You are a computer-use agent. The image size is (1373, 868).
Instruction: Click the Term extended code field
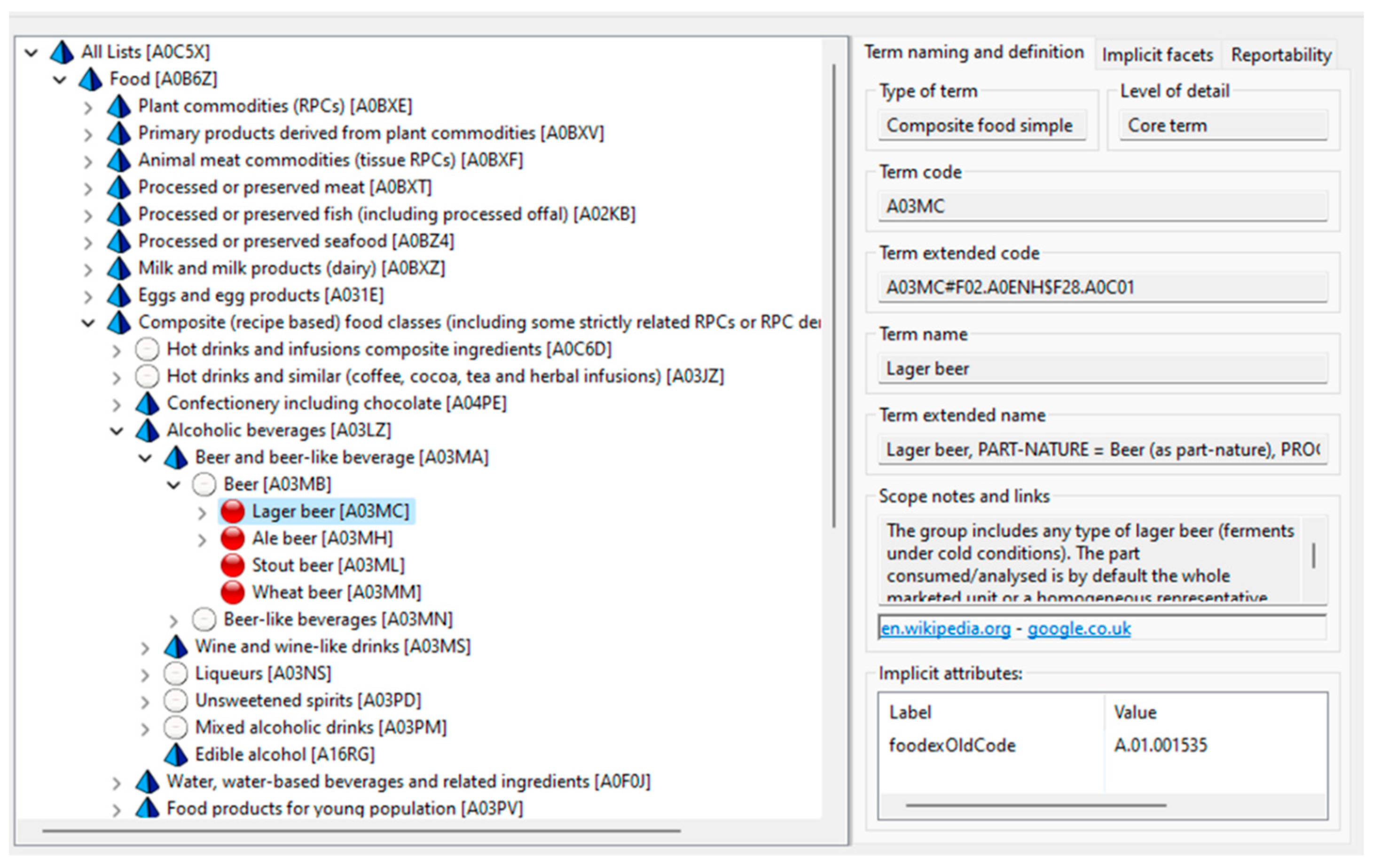click(1103, 287)
